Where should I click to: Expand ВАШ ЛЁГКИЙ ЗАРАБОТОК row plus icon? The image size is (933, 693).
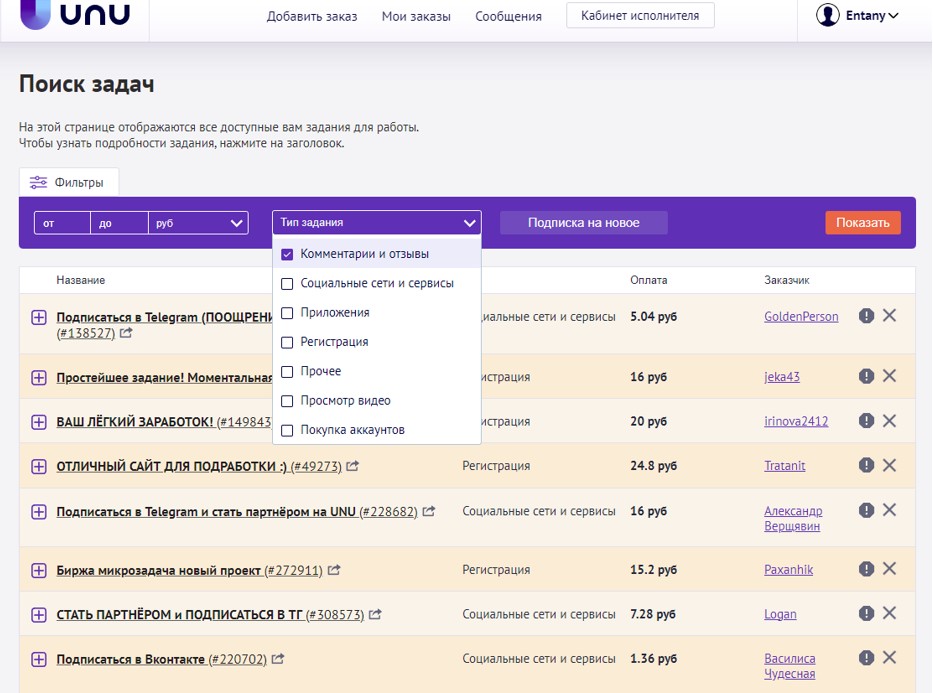(x=39, y=422)
